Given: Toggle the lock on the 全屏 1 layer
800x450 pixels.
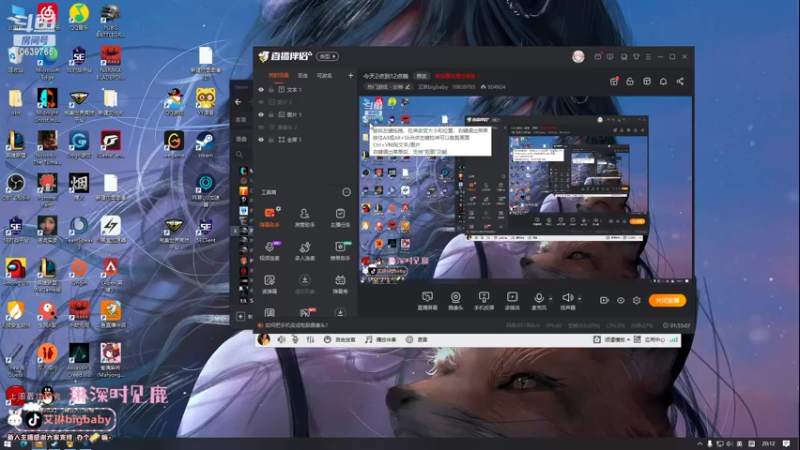Looking at the screenshot, I should (271, 140).
